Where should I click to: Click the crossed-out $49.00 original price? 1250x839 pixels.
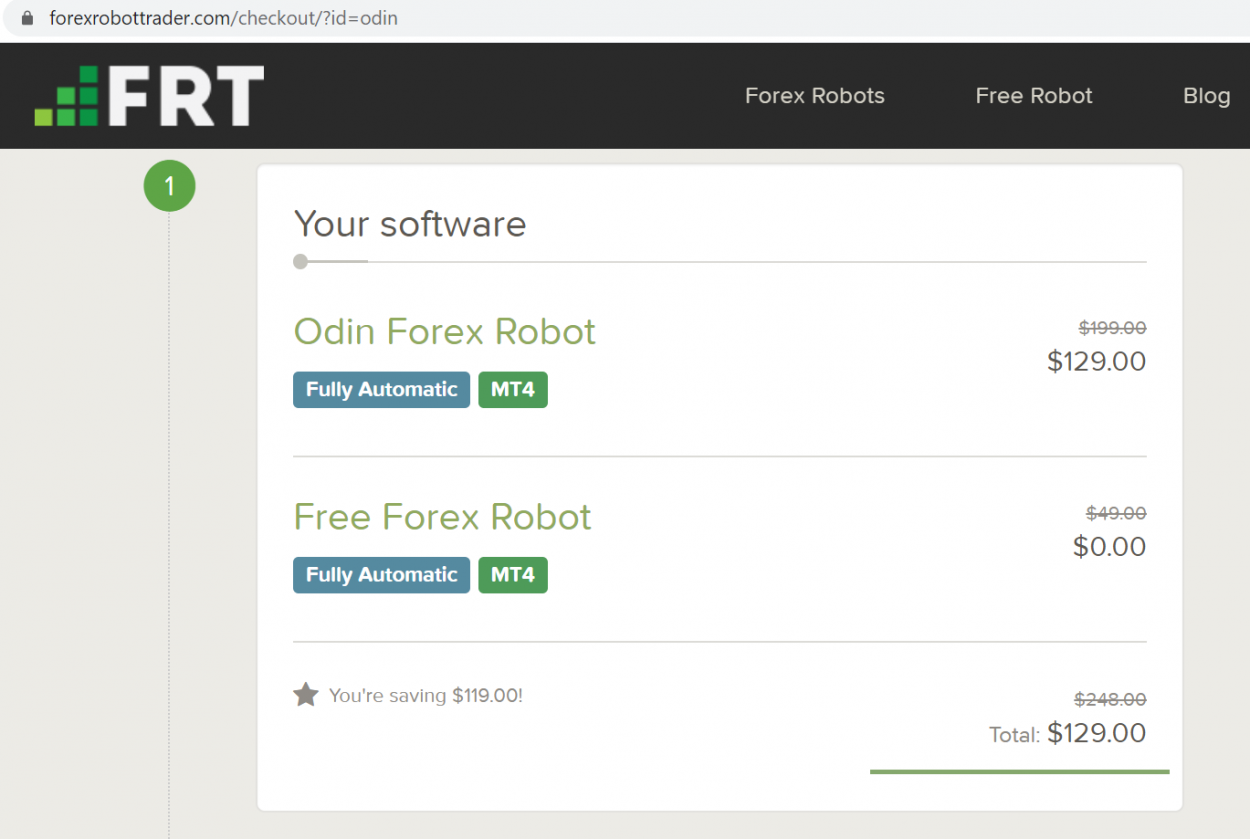[1116, 513]
